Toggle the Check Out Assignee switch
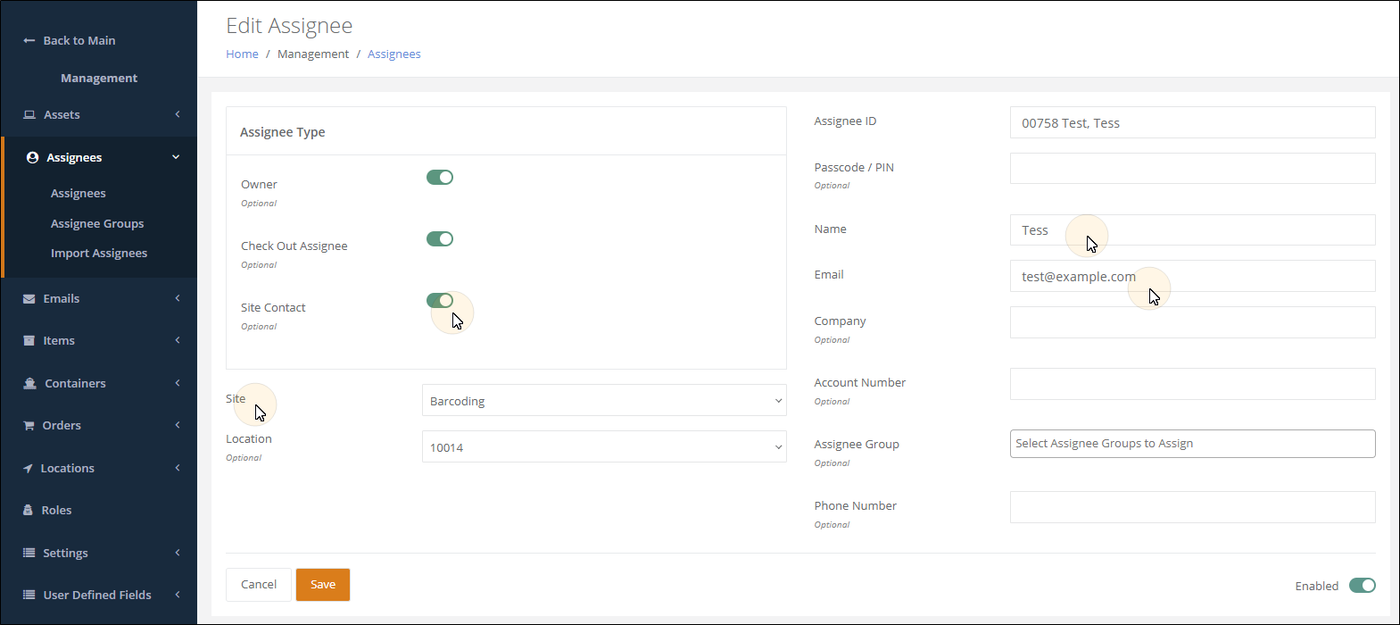The height and width of the screenshot is (625, 1400). point(440,239)
